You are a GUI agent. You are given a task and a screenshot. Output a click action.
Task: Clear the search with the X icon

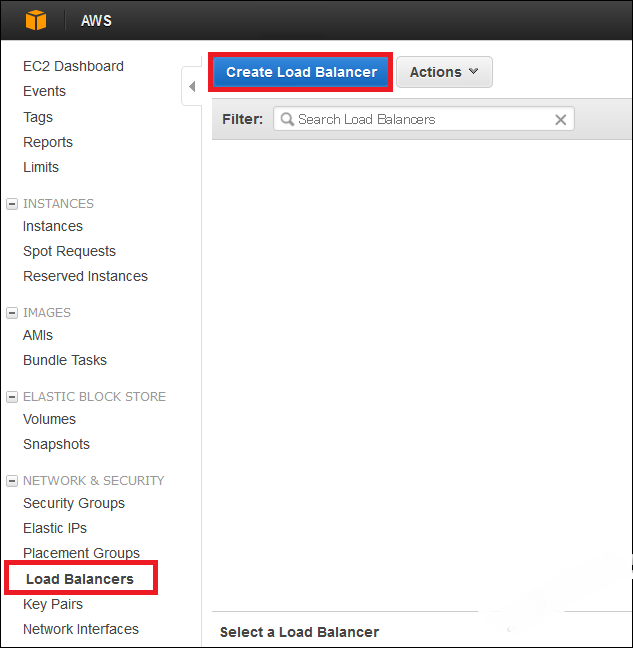561,120
